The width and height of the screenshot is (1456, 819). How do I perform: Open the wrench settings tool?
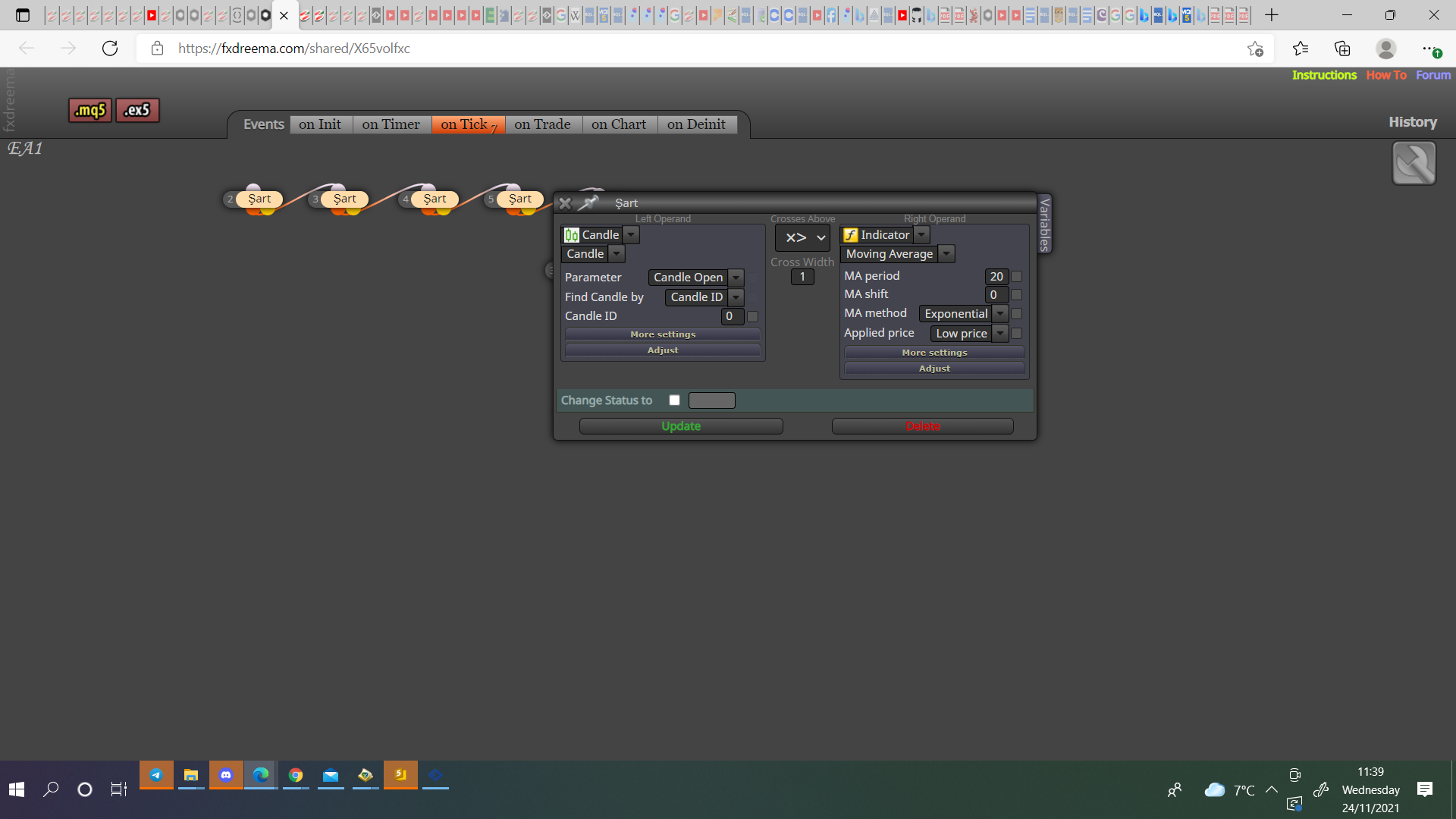click(1414, 163)
